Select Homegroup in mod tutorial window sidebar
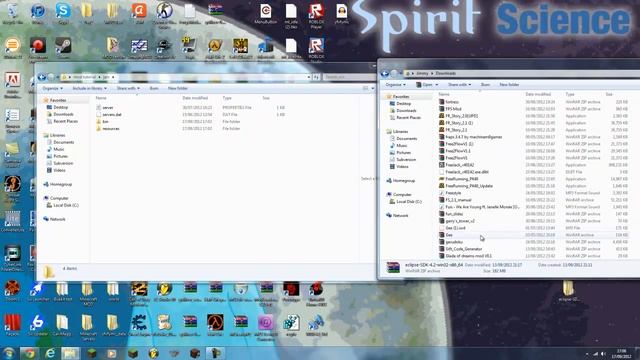 point(61,184)
